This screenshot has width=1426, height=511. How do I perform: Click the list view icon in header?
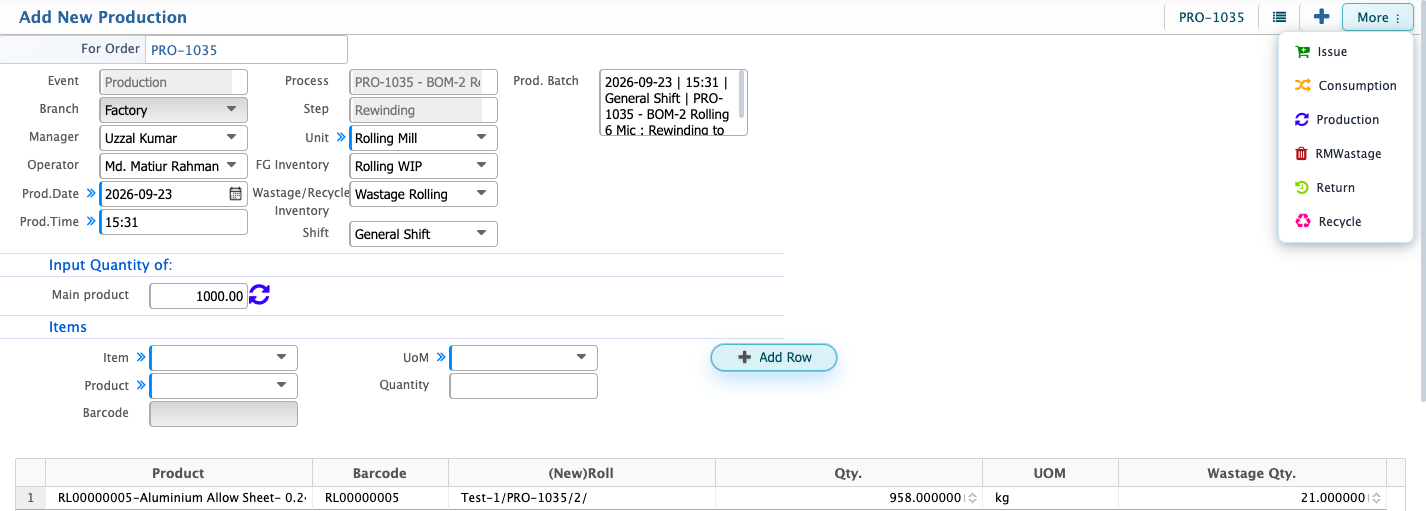click(x=1279, y=17)
